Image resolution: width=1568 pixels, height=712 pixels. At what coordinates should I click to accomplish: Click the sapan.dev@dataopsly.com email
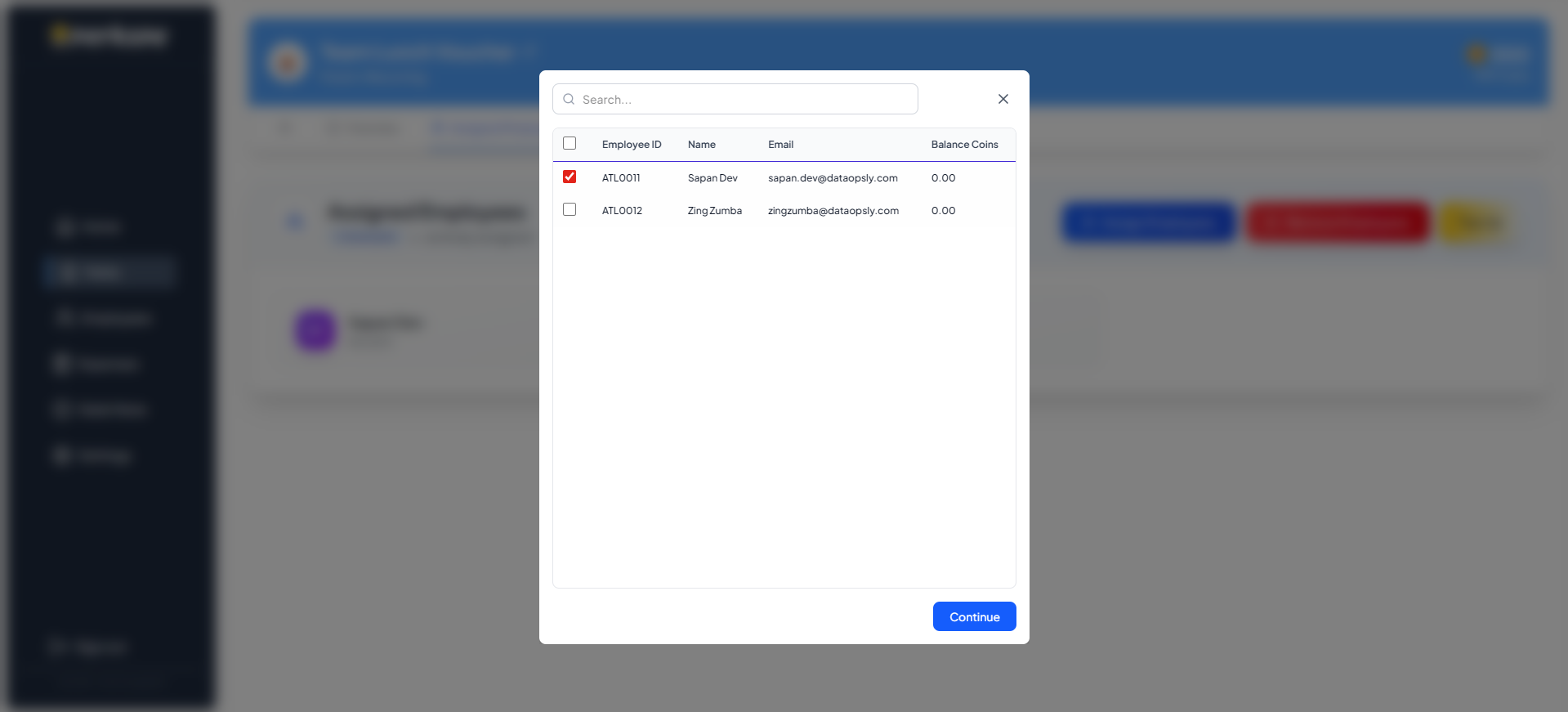click(x=832, y=178)
